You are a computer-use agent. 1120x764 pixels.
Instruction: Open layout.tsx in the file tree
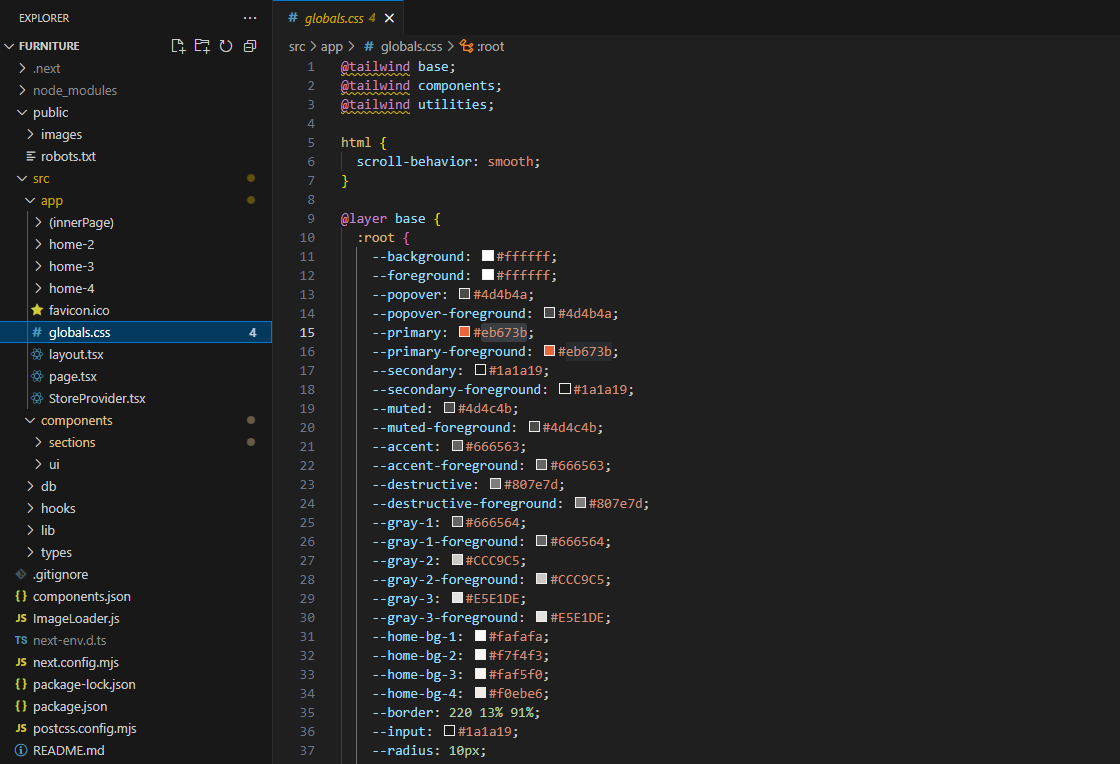click(76, 354)
